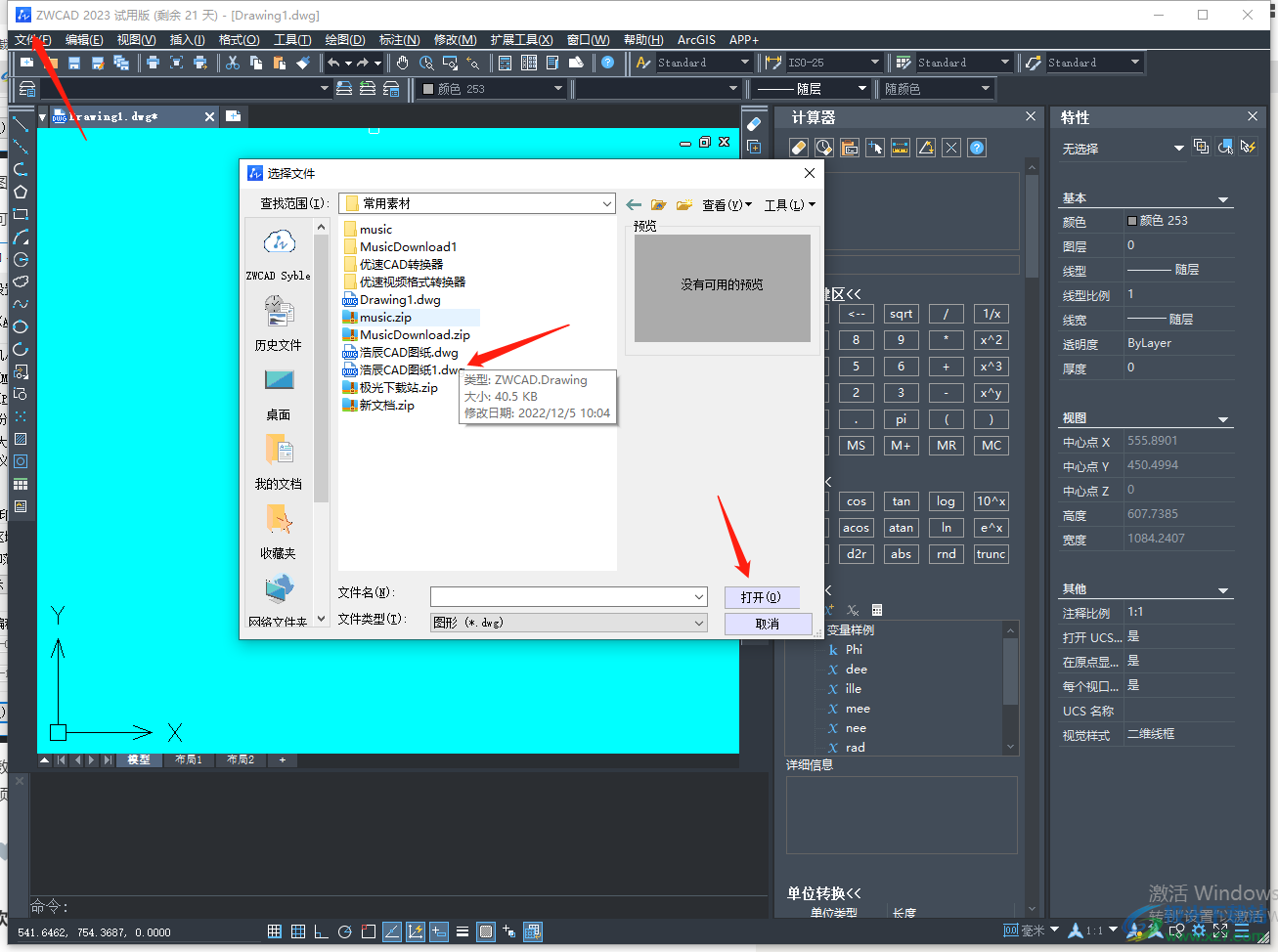Click calculator Paste to command line icon
This screenshot has height=952, width=1278.
tap(850, 148)
